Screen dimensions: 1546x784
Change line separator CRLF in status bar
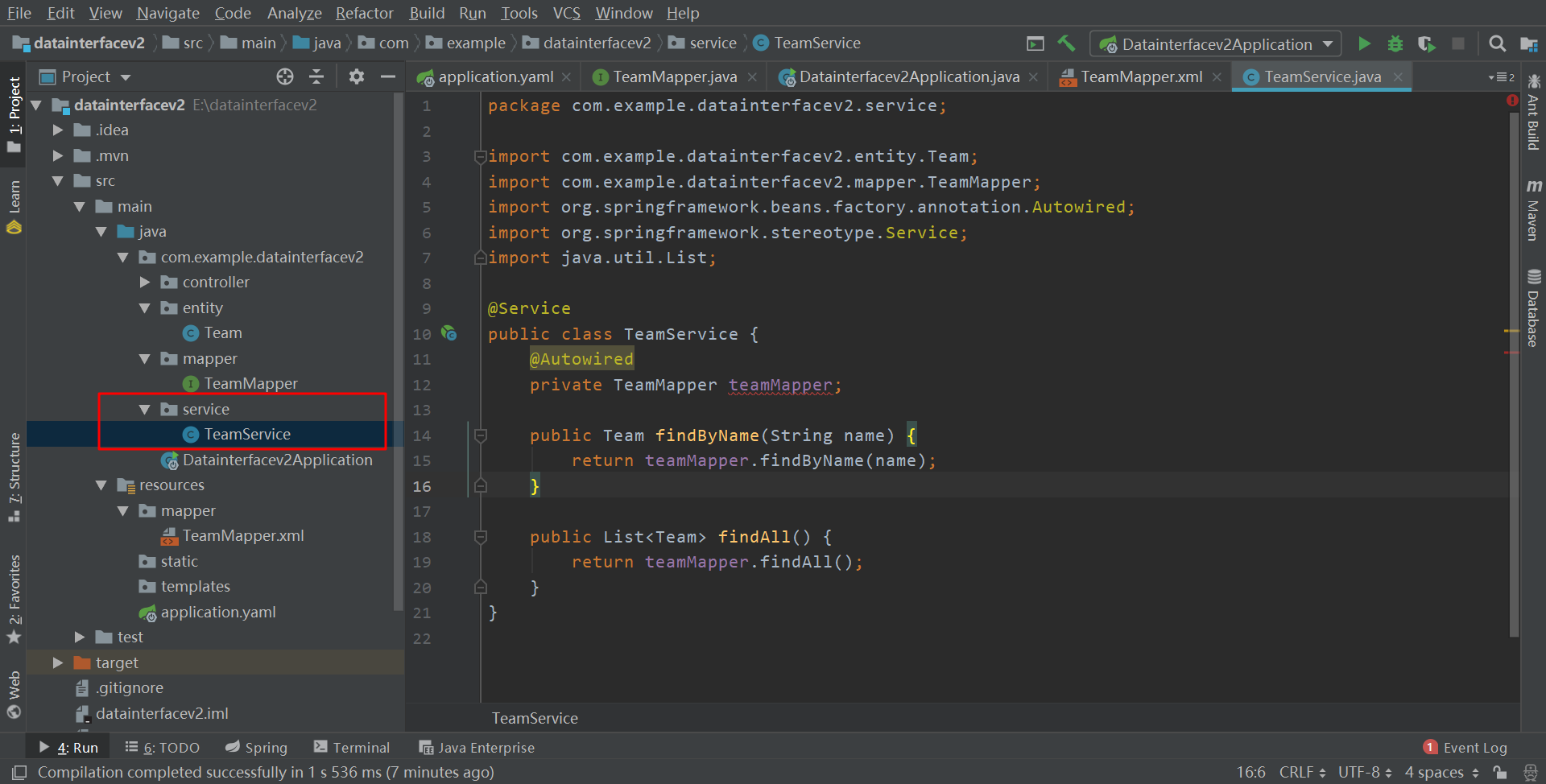pos(1302,773)
